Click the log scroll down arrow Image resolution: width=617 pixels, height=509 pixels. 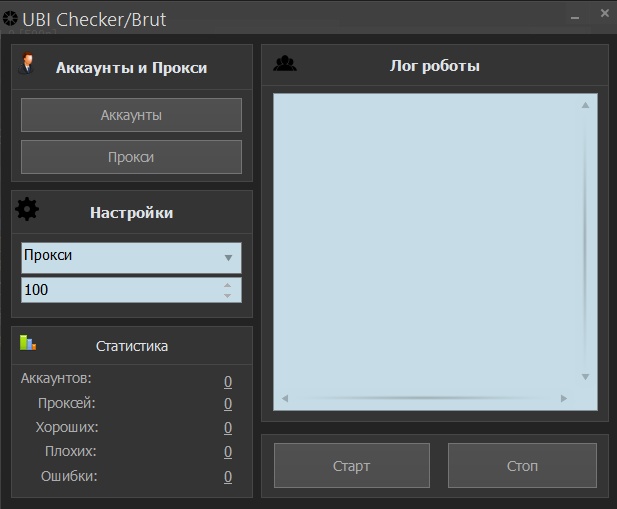pos(586,377)
